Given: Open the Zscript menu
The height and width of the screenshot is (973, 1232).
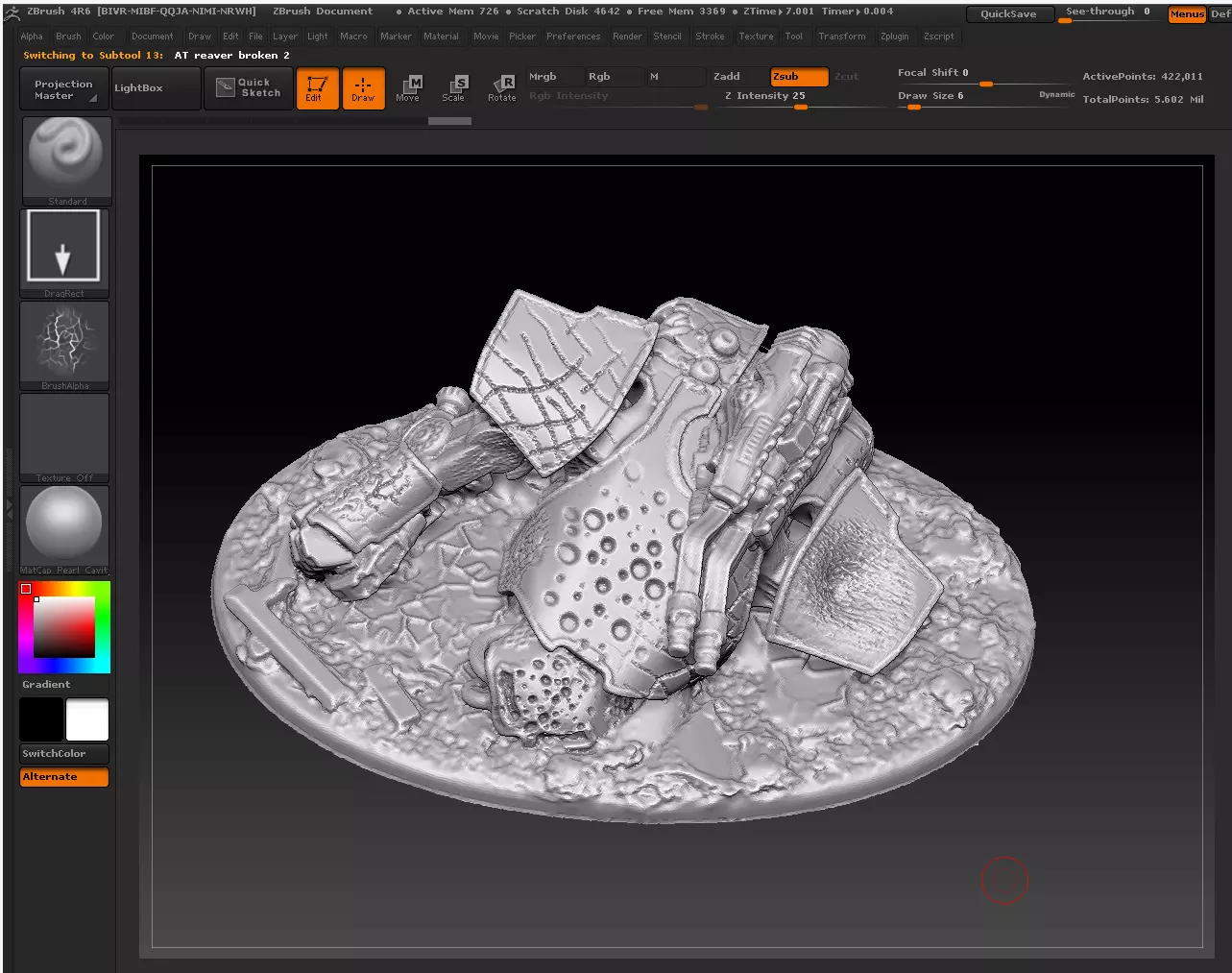Looking at the screenshot, I should pos(939,36).
